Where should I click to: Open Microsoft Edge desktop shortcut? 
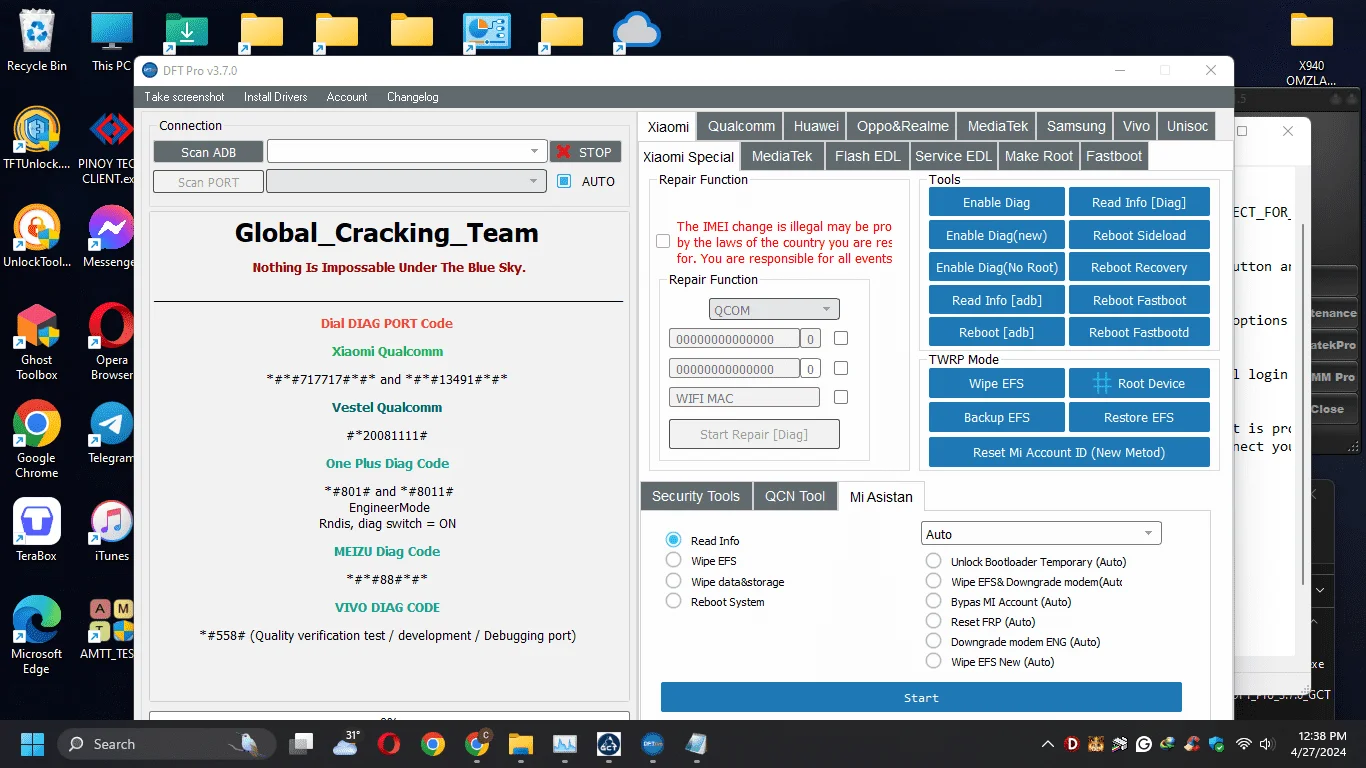point(37,636)
